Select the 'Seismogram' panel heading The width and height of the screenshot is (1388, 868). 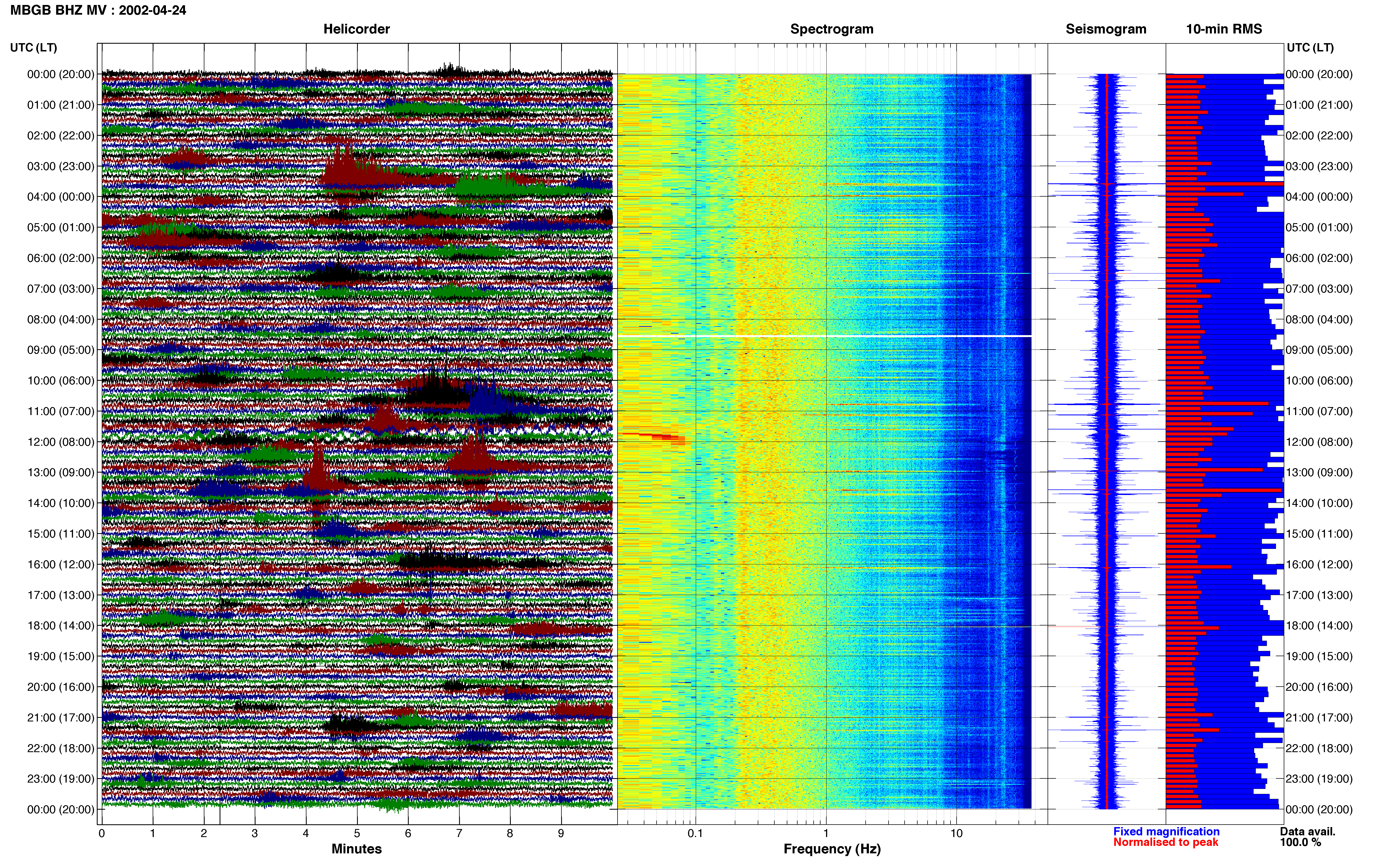(1106, 29)
